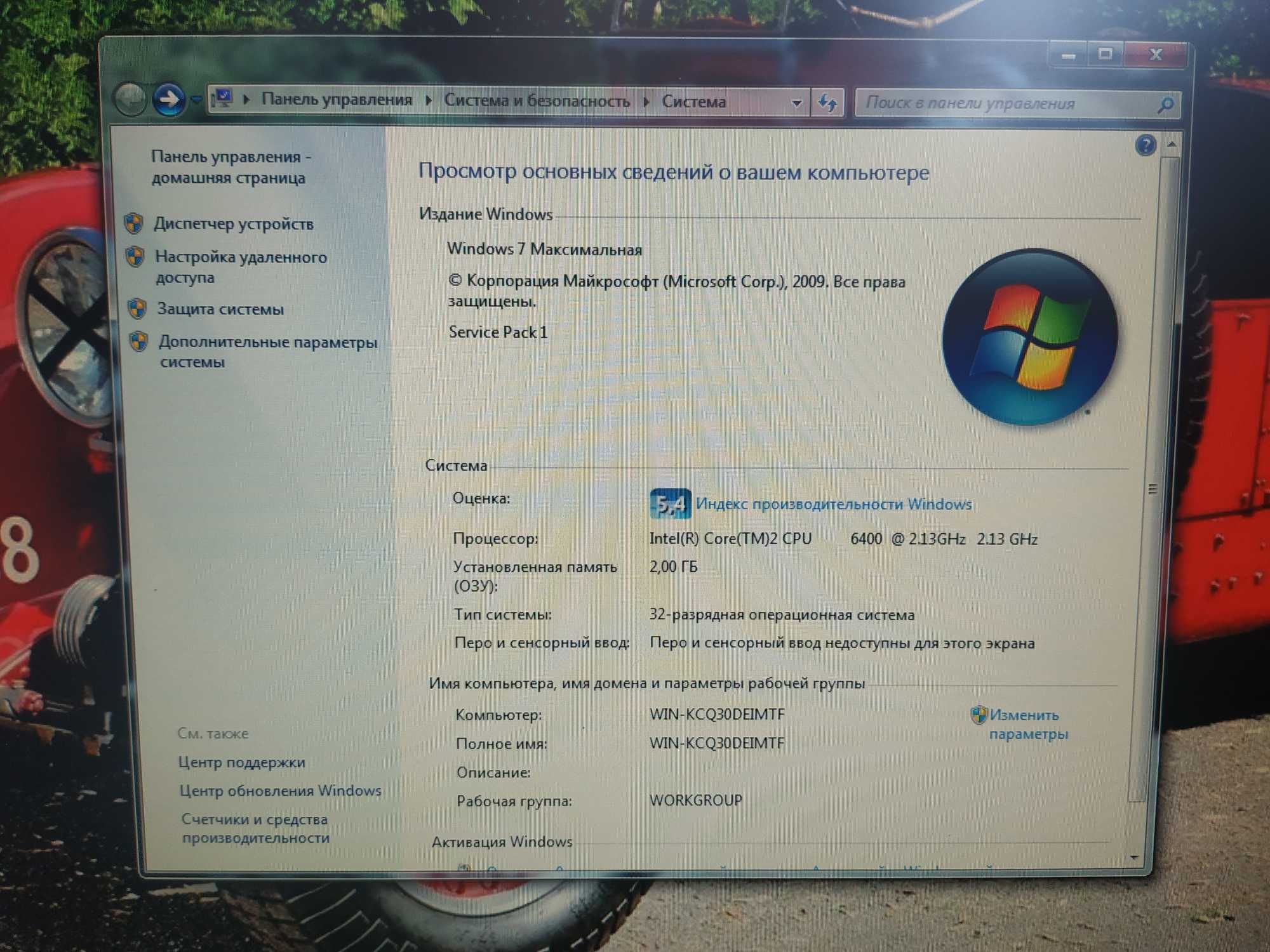Click workgroup value 'WORKGROUP'
This screenshot has width=1270, height=952.
(695, 800)
